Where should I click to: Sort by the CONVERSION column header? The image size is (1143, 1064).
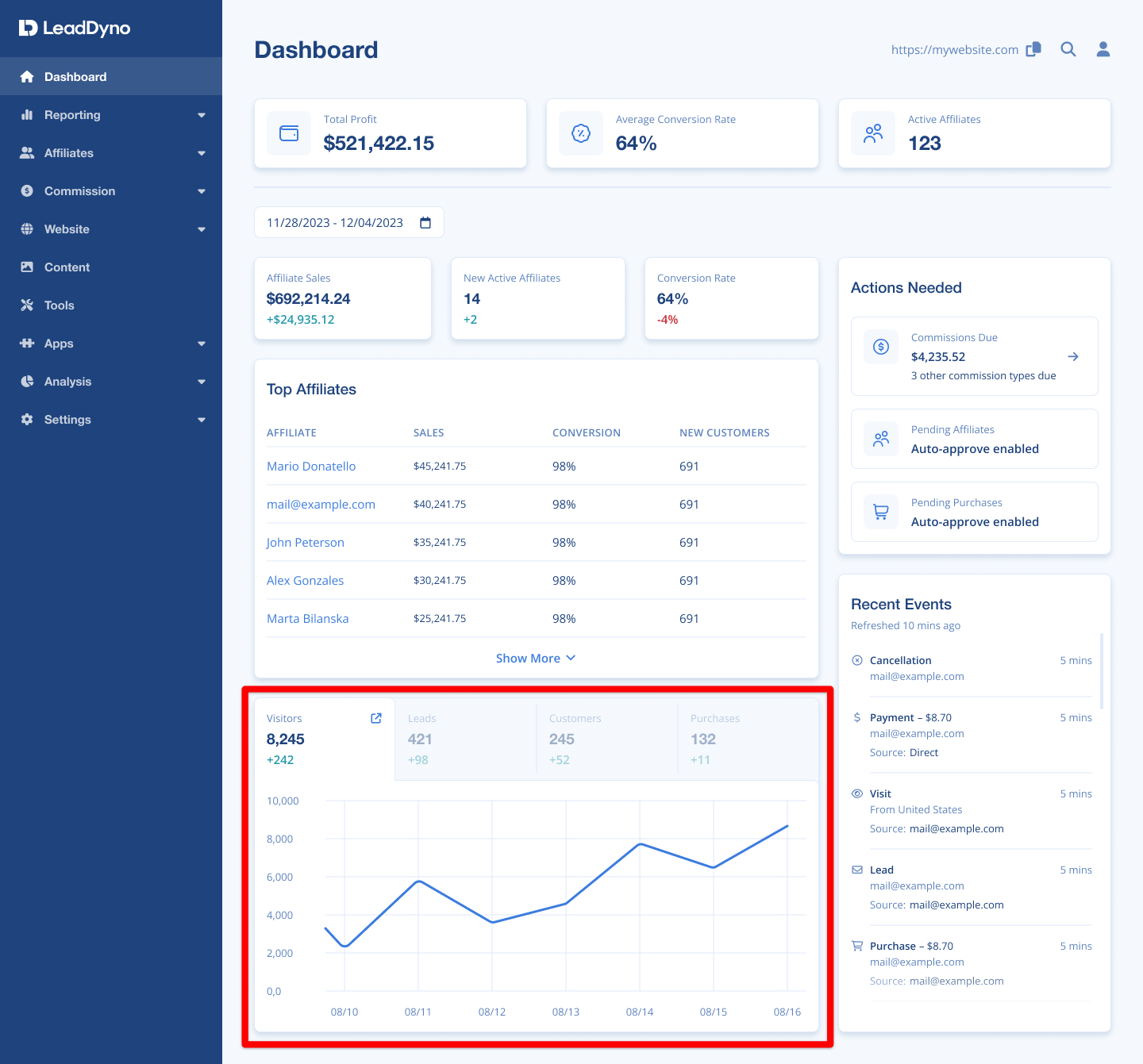(x=587, y=432)
